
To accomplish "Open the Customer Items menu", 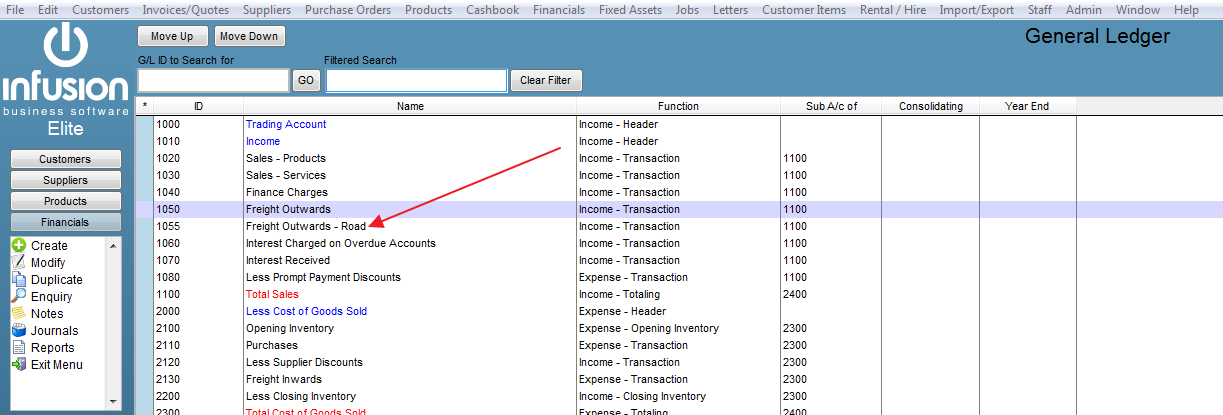I will tap(803, 10).
